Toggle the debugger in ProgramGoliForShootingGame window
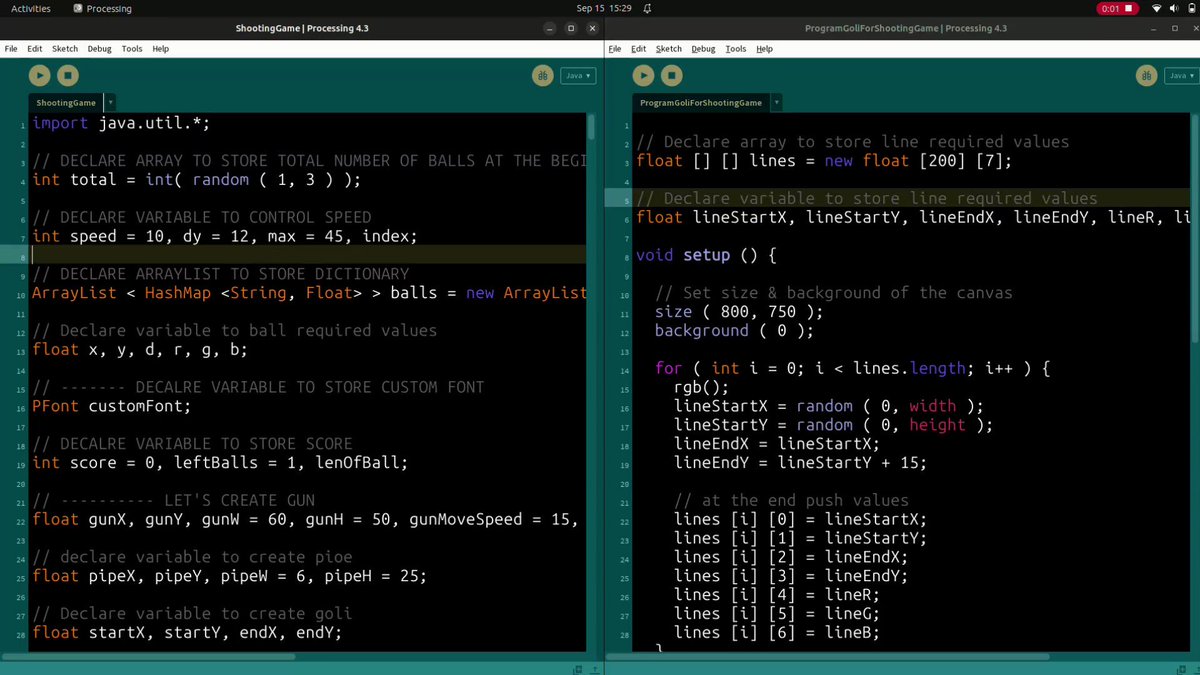This screenshot has width=1200, height=675. [x=1147, y=75]
